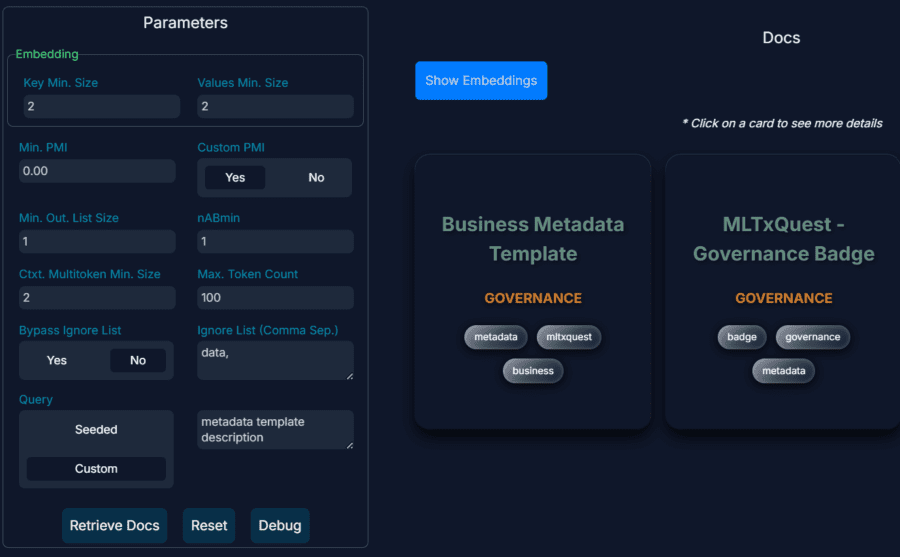
Task: Click the Min. PMI input field
Action: [97, 171]
